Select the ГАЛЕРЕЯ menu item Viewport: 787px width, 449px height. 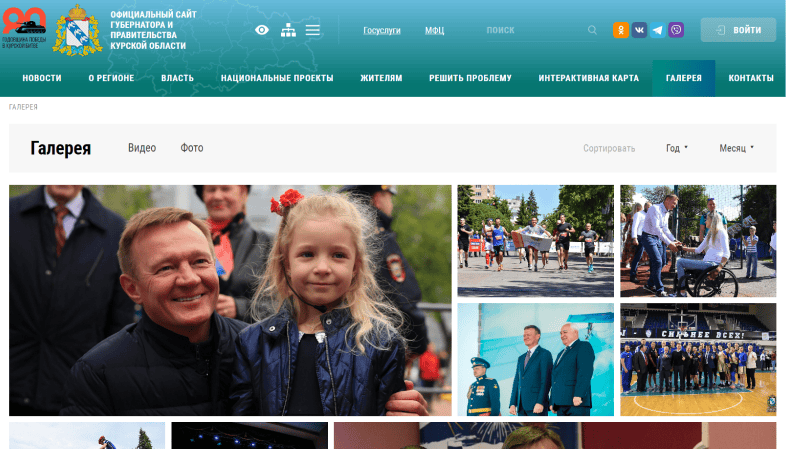click(684, 78)
